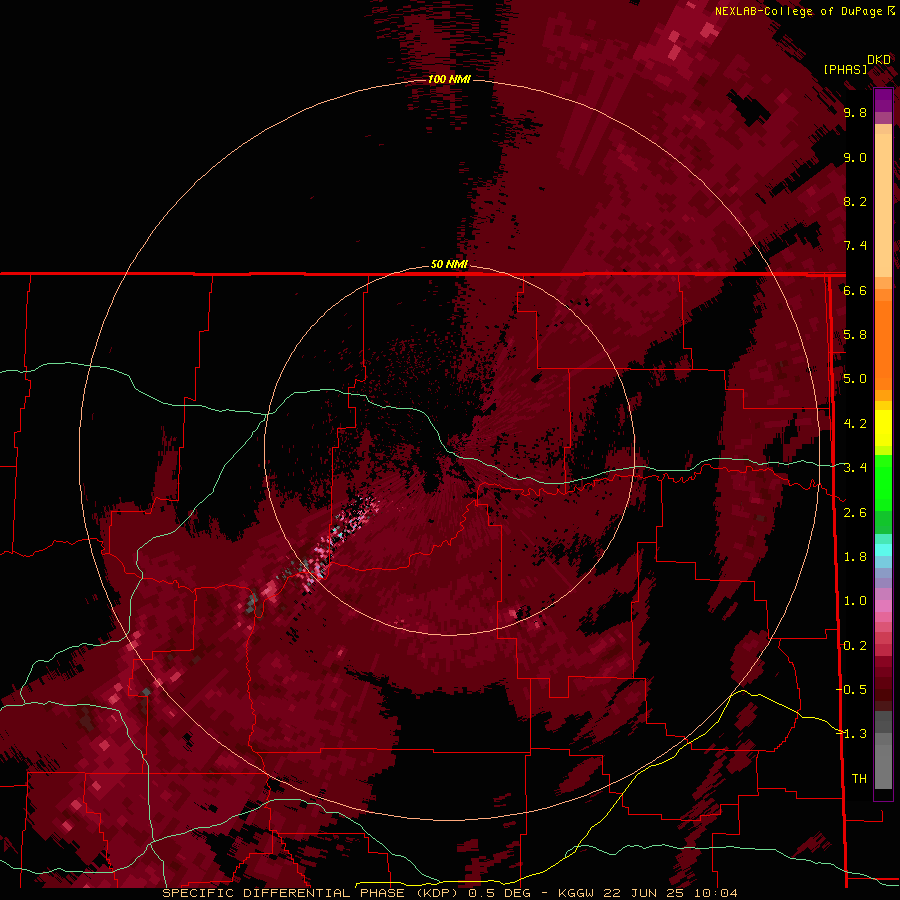Viewport: 900px width, 900px height.
Task: Click the 1.0 legend value
Action: 855,601
